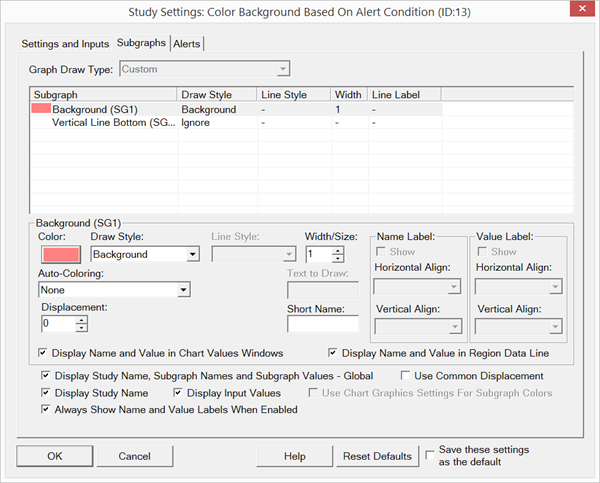Click the Short Name text field
This screenshot has height=483, width=600.
pyautogui.click(x=322, y=324)
